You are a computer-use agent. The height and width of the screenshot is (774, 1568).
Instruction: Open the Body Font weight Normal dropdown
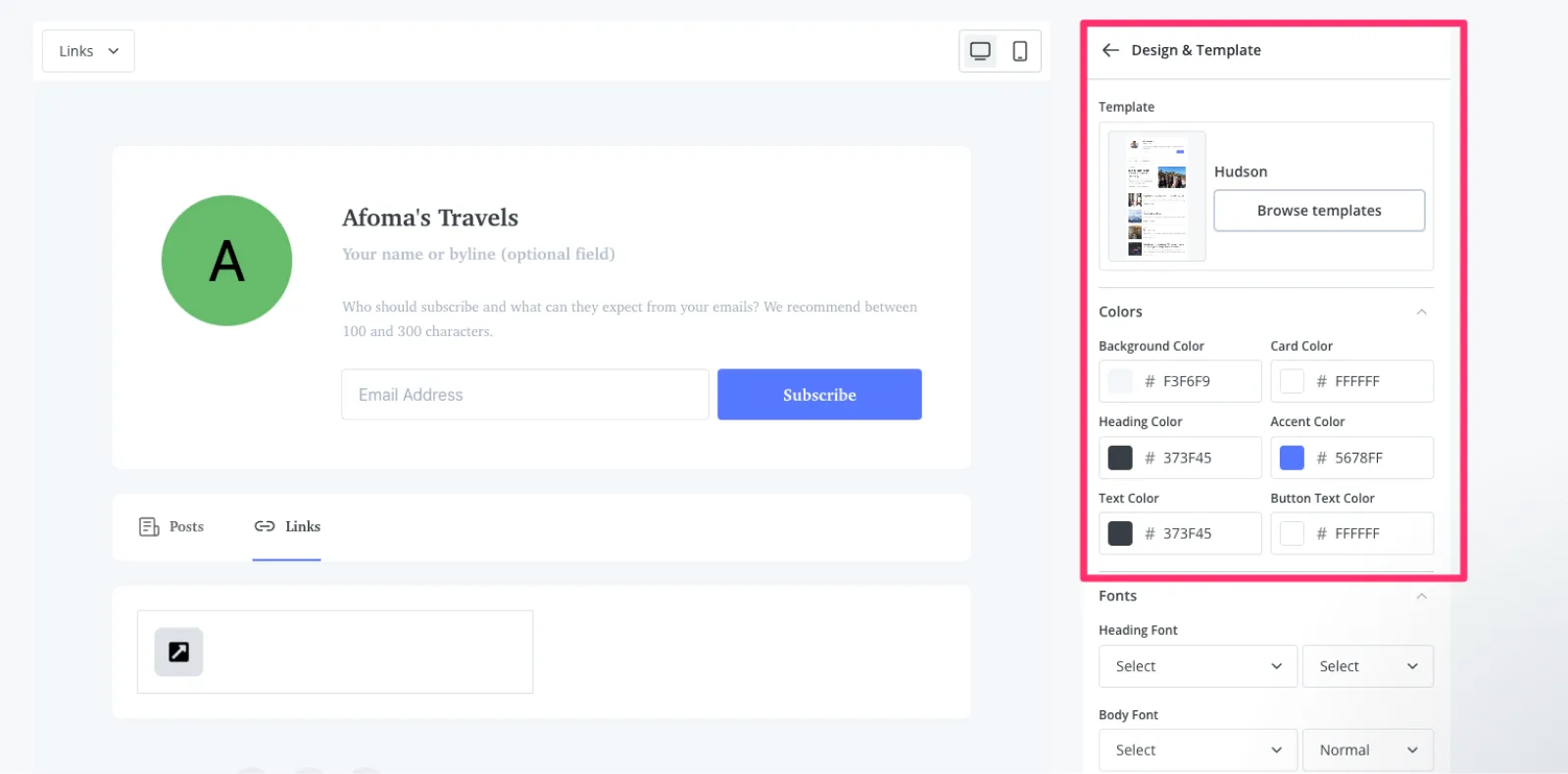[1367, 750]
